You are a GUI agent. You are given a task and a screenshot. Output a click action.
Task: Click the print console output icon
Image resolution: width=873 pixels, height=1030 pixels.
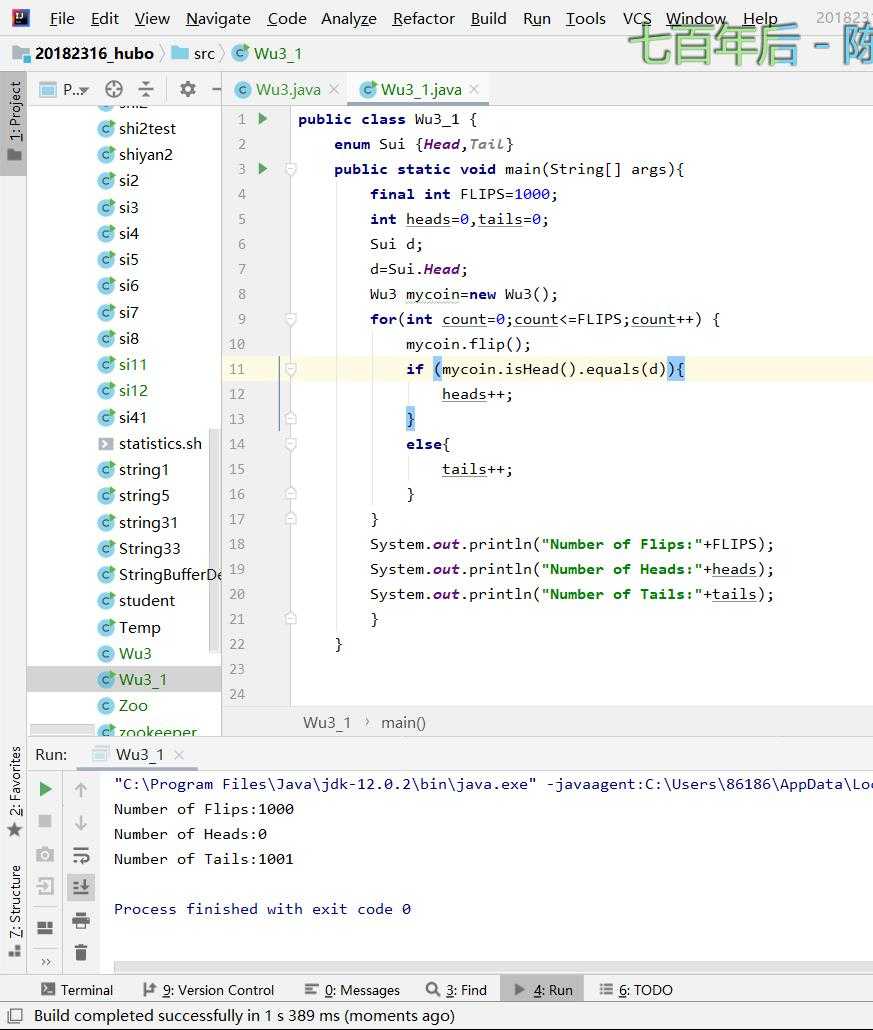click(81, 920)
